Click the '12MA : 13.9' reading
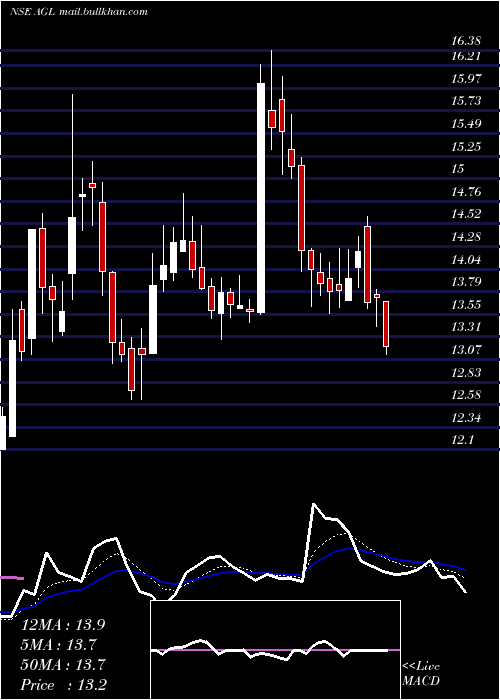Screen dimensions: 500x700 click(x=63, y=625)
